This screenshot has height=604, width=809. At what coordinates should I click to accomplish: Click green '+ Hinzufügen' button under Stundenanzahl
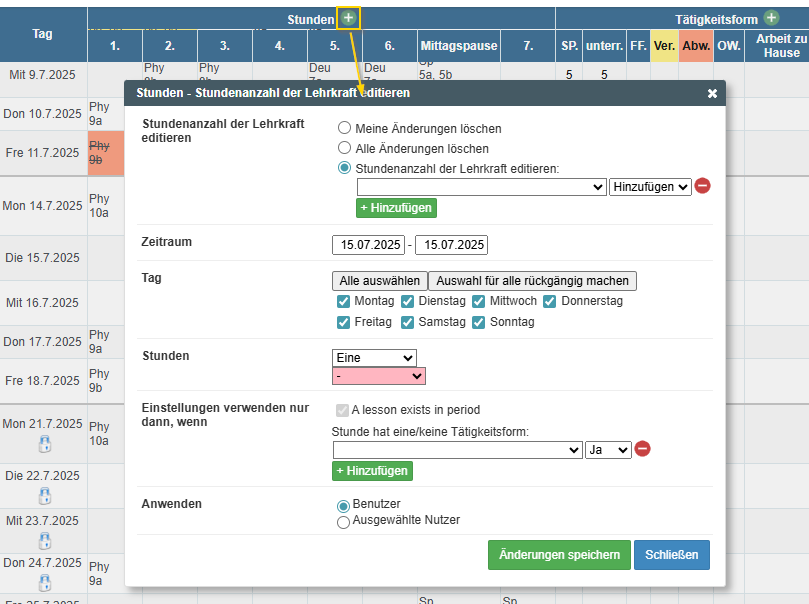pos(396,208)
